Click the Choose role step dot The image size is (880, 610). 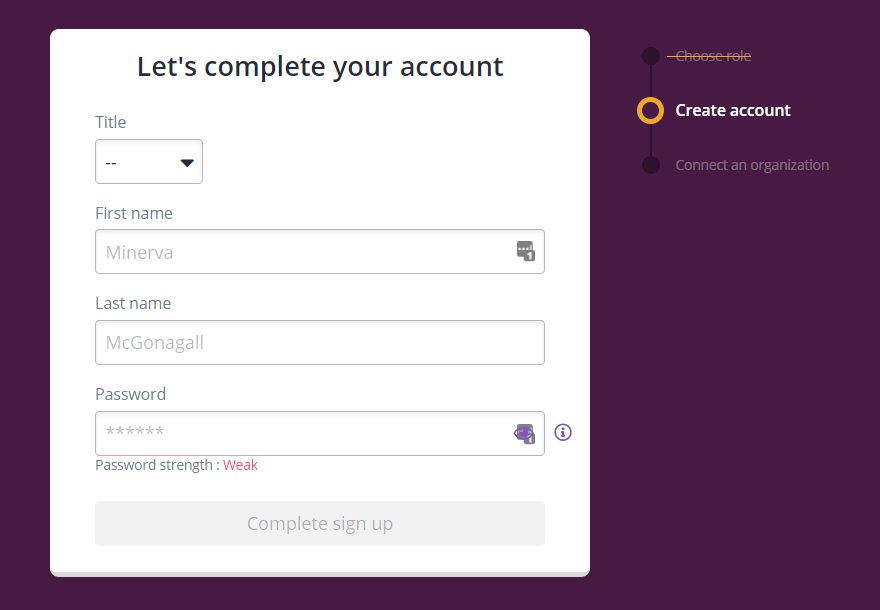(x=651, y=56)
